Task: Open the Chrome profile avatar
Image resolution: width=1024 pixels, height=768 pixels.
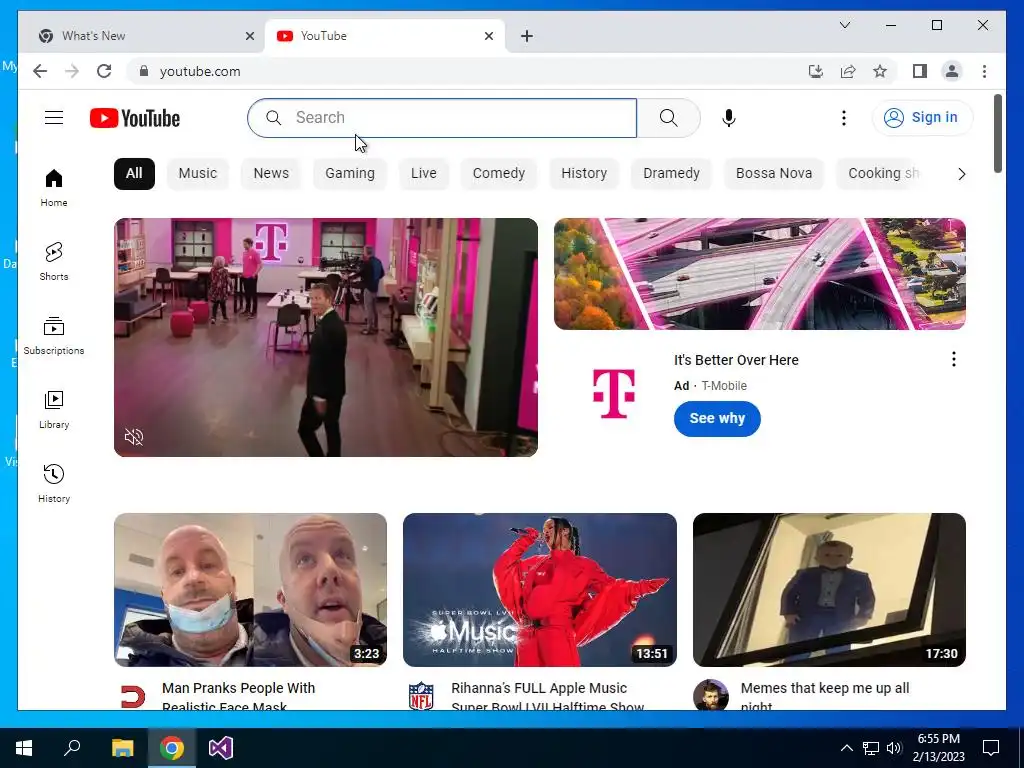Action: click(x=952, y=71)
